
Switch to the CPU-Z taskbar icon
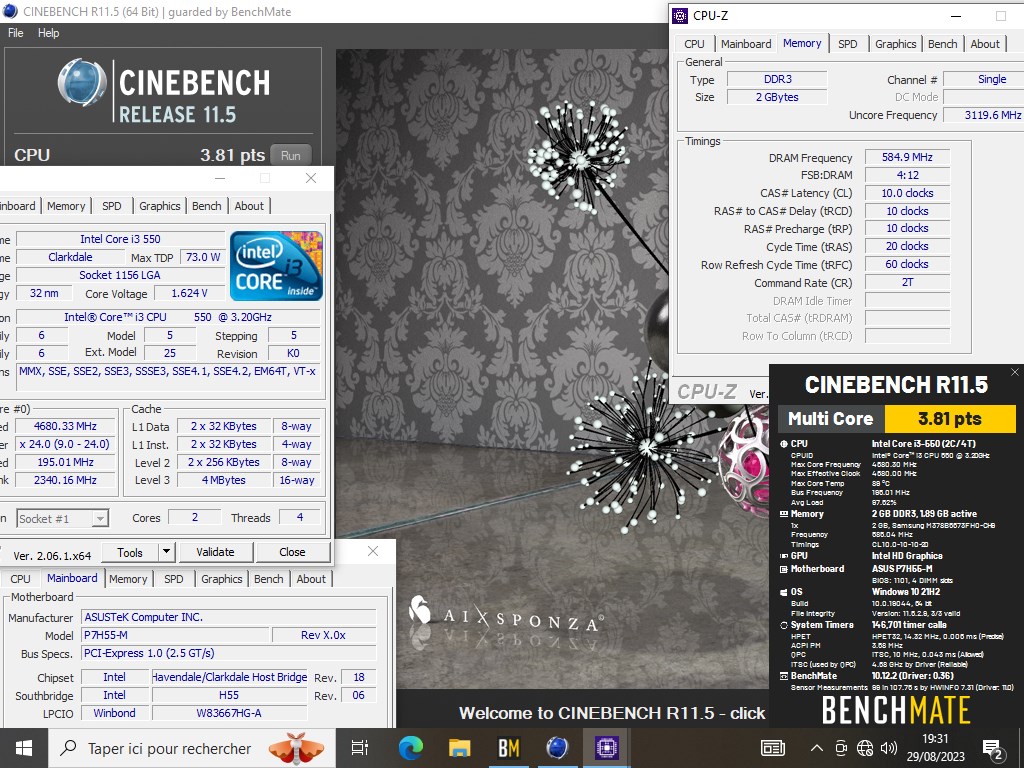tap(607, 748)
